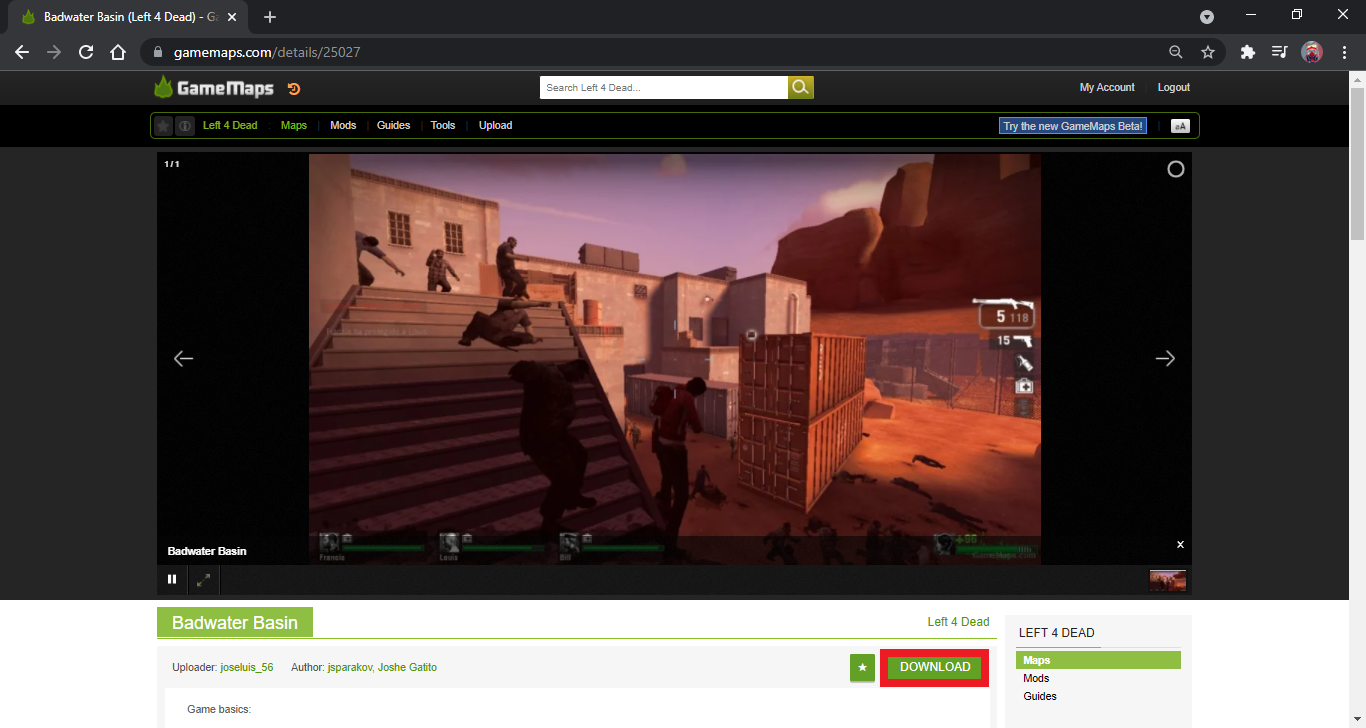Viewport: 1366px width, 728px height.
Task: Click the green search magnifier button
Action: click(801, 88)
